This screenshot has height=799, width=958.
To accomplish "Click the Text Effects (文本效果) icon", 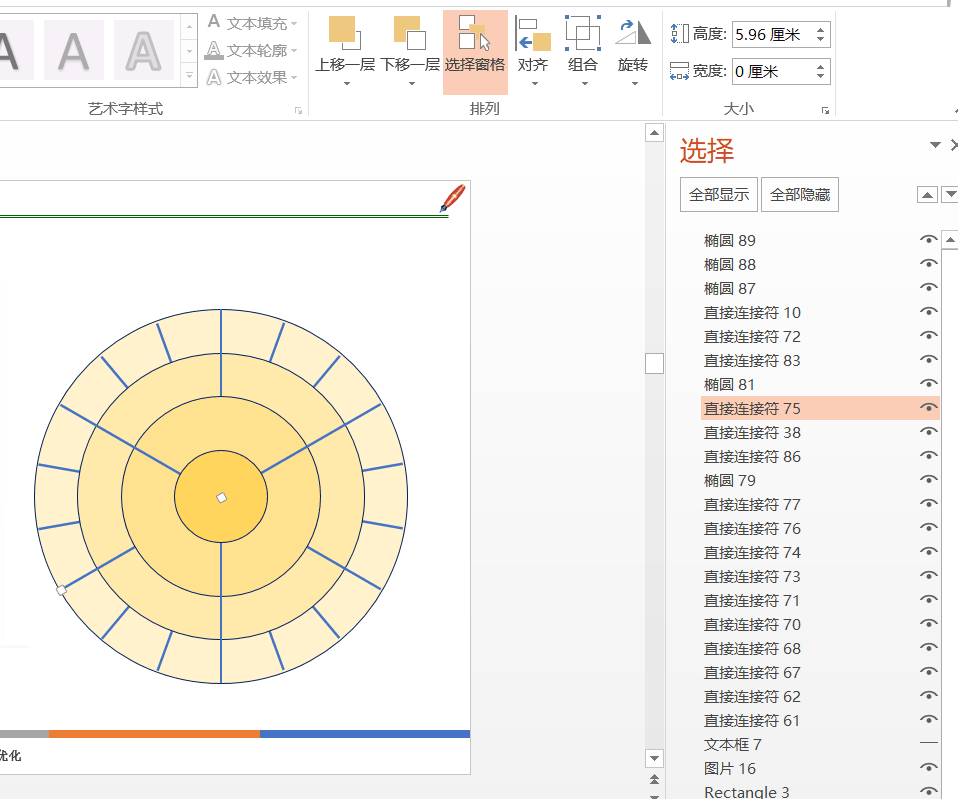I will [x=214, y=77].
